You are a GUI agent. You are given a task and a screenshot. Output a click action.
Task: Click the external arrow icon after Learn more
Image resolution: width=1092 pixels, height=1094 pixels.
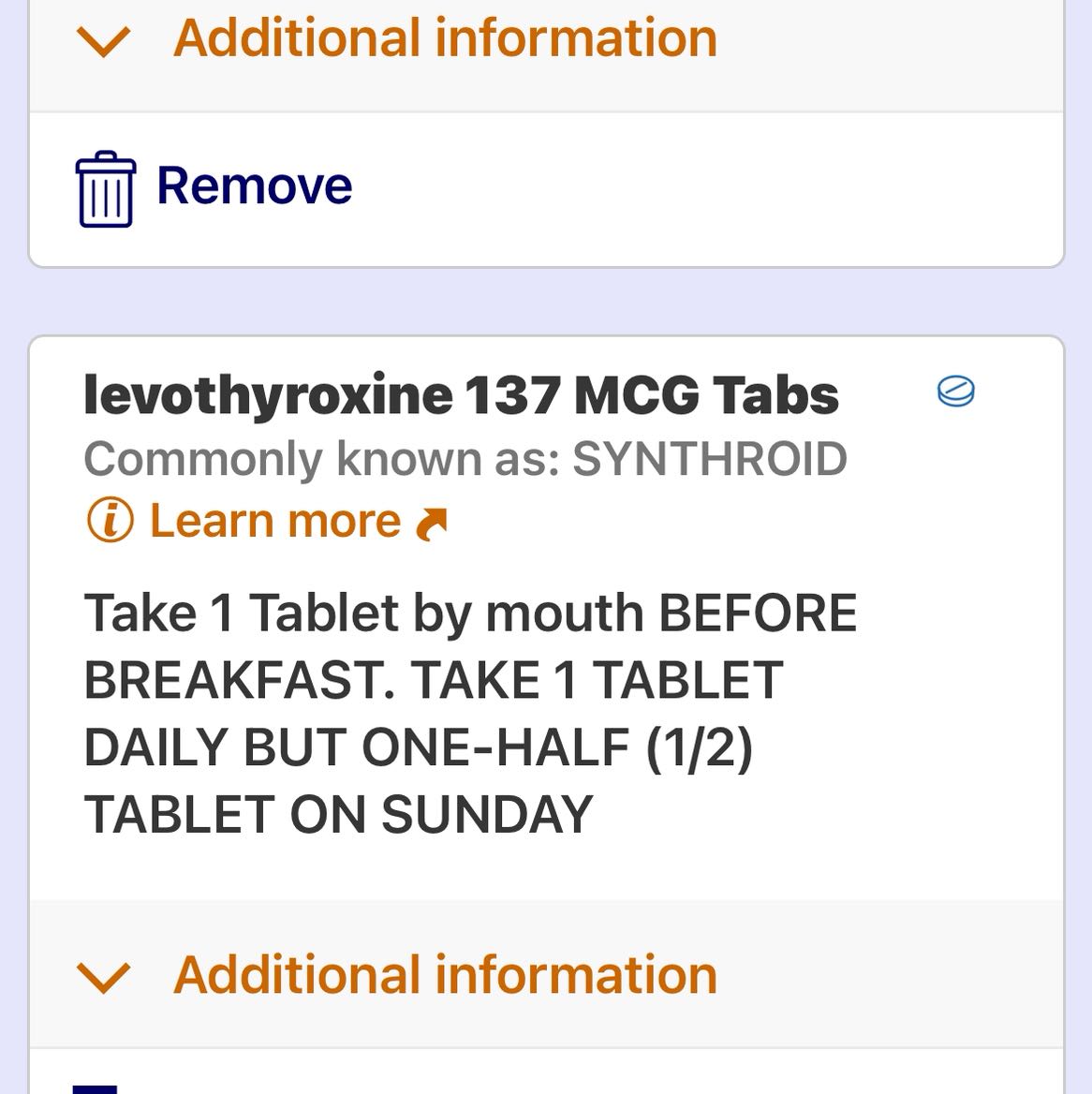point(431,524)
